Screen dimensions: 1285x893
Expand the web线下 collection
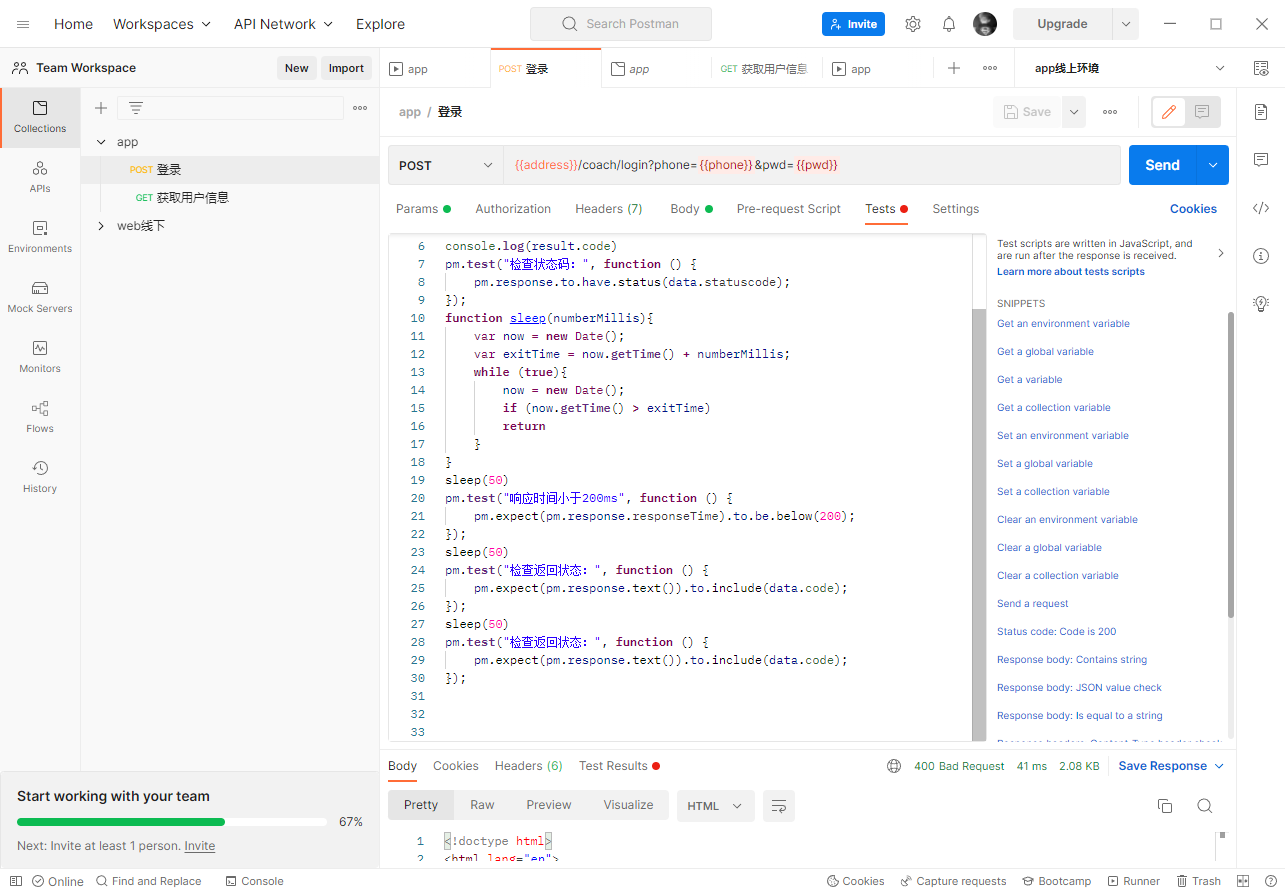tap(101, 226)
